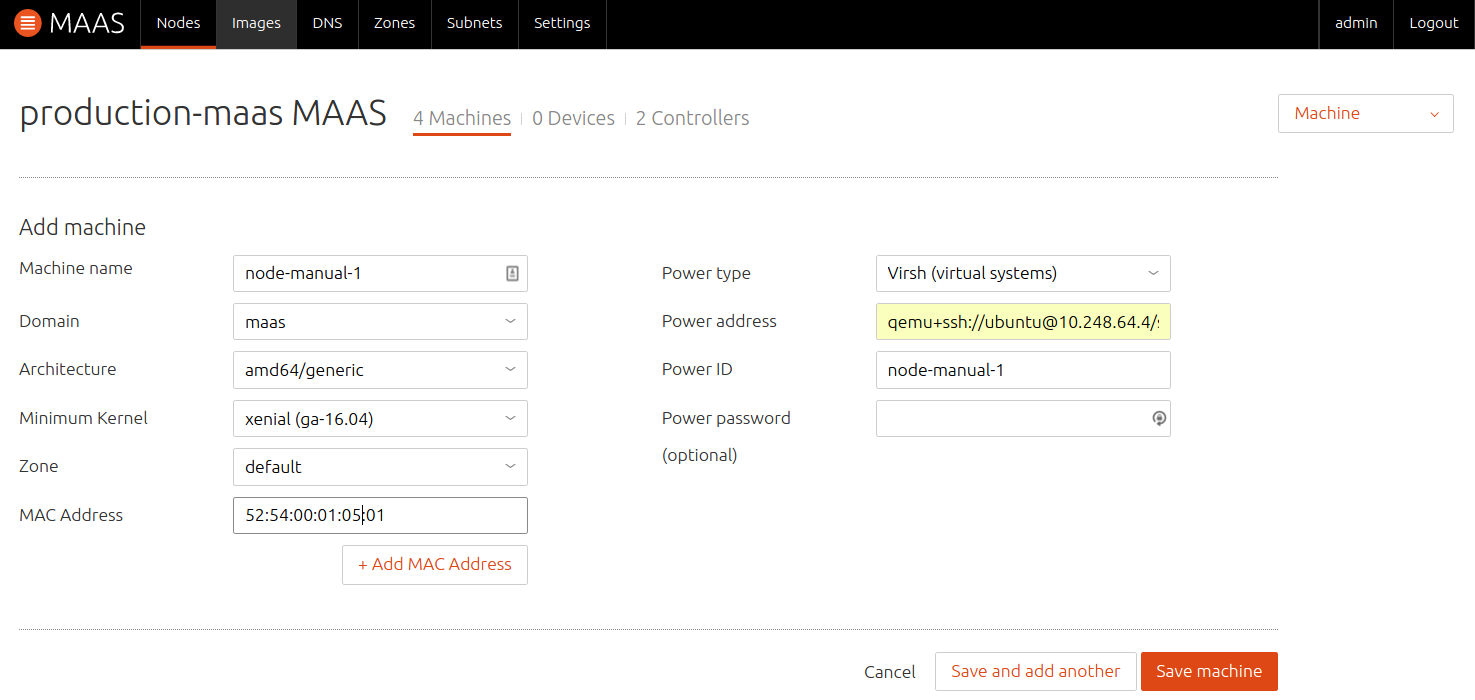This screenshot has width=1475, height=700.
Task: Open the Architecture dropdown amd64/generic
Action: [x=380, y=370]
